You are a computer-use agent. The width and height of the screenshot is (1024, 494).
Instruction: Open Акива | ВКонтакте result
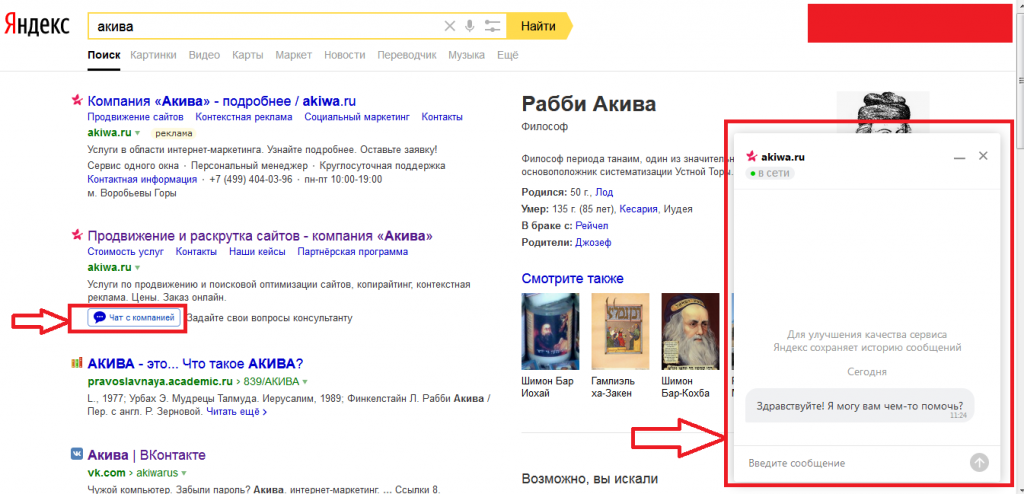click(x=147, y=455)
